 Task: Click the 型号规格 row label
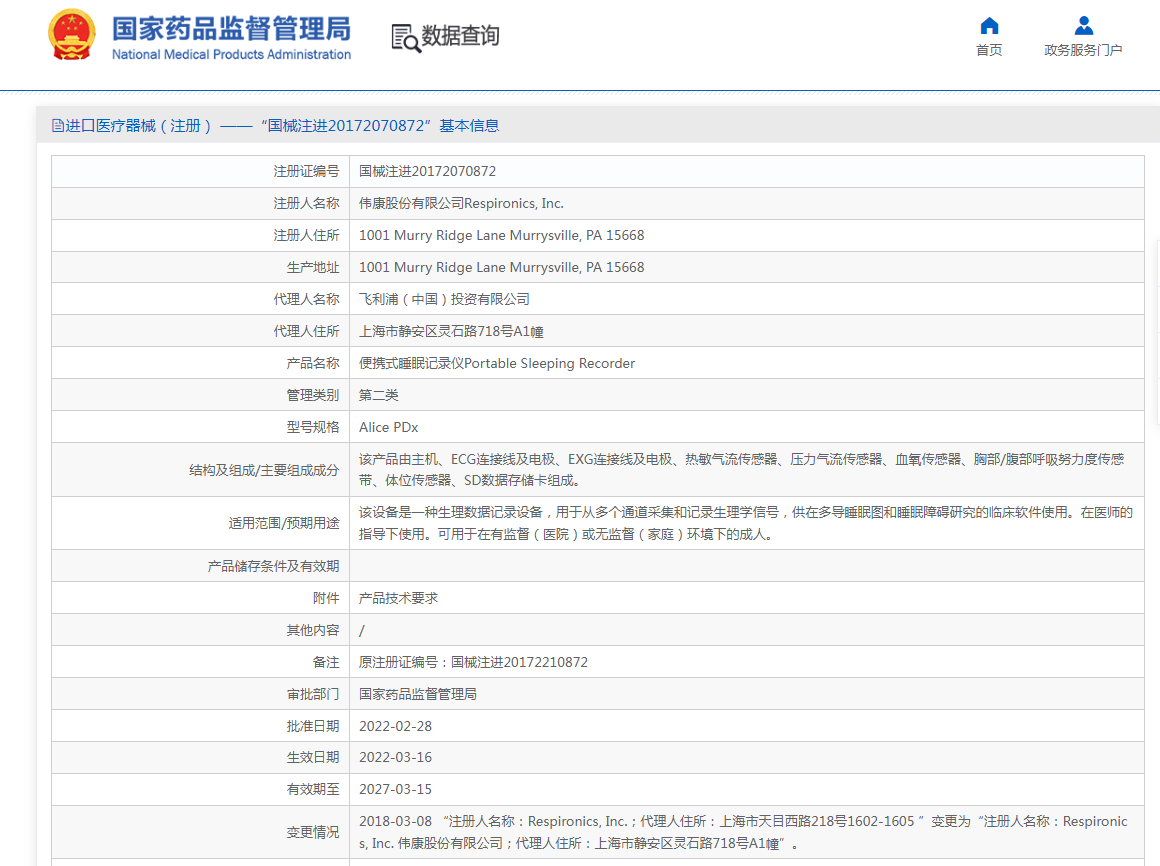pos(313,427)
